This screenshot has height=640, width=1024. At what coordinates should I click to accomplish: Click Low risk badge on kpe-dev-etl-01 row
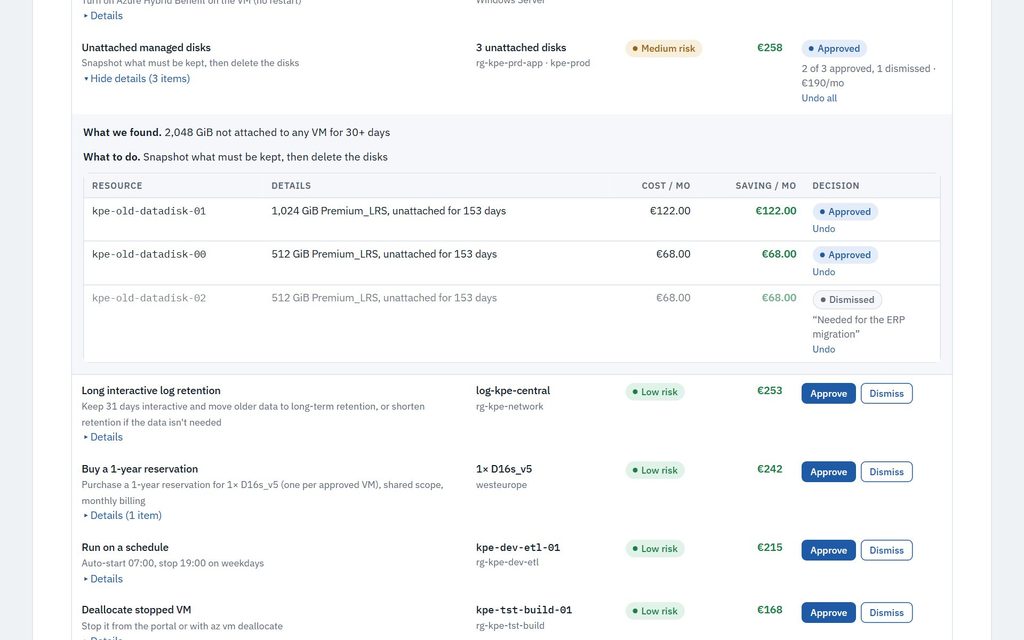point(655,549)
